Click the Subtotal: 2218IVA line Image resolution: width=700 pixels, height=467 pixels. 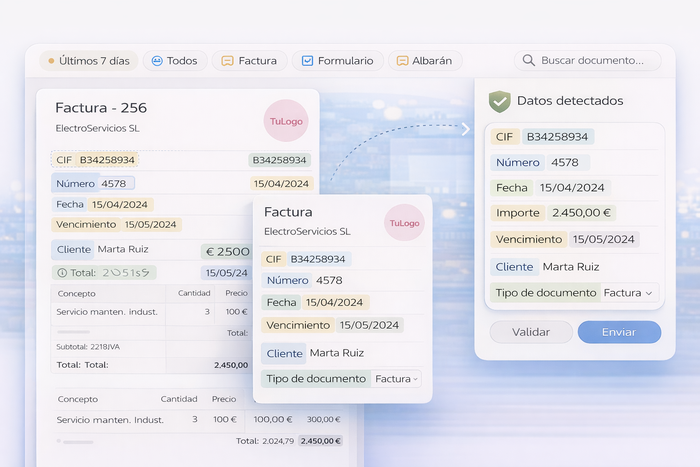pyautogui.click(x=88, y=347)
